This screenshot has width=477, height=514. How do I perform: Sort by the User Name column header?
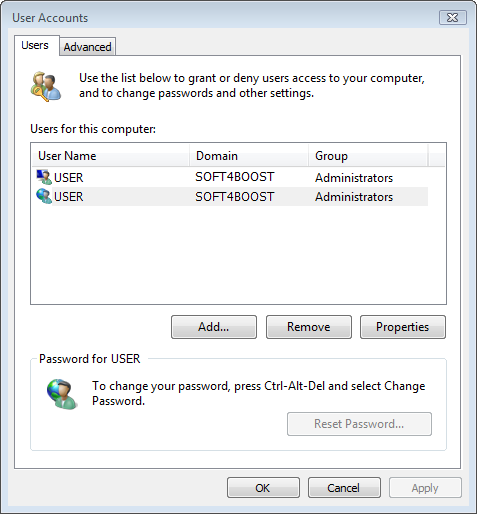[111, 156]
